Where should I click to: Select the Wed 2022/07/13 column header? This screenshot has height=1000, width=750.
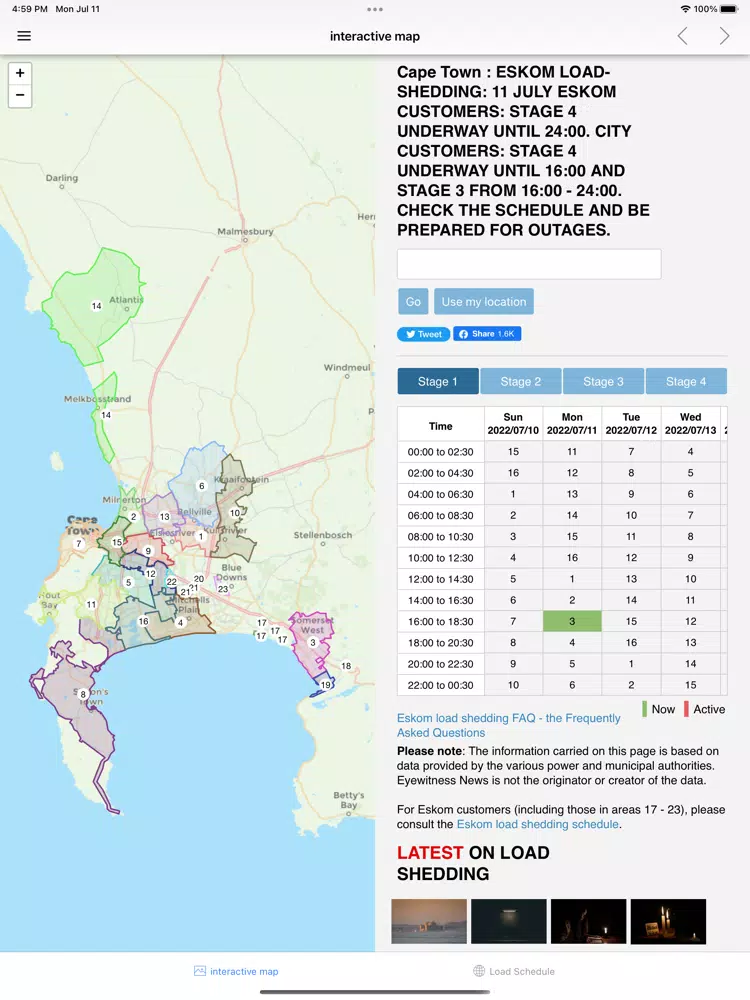691,423
